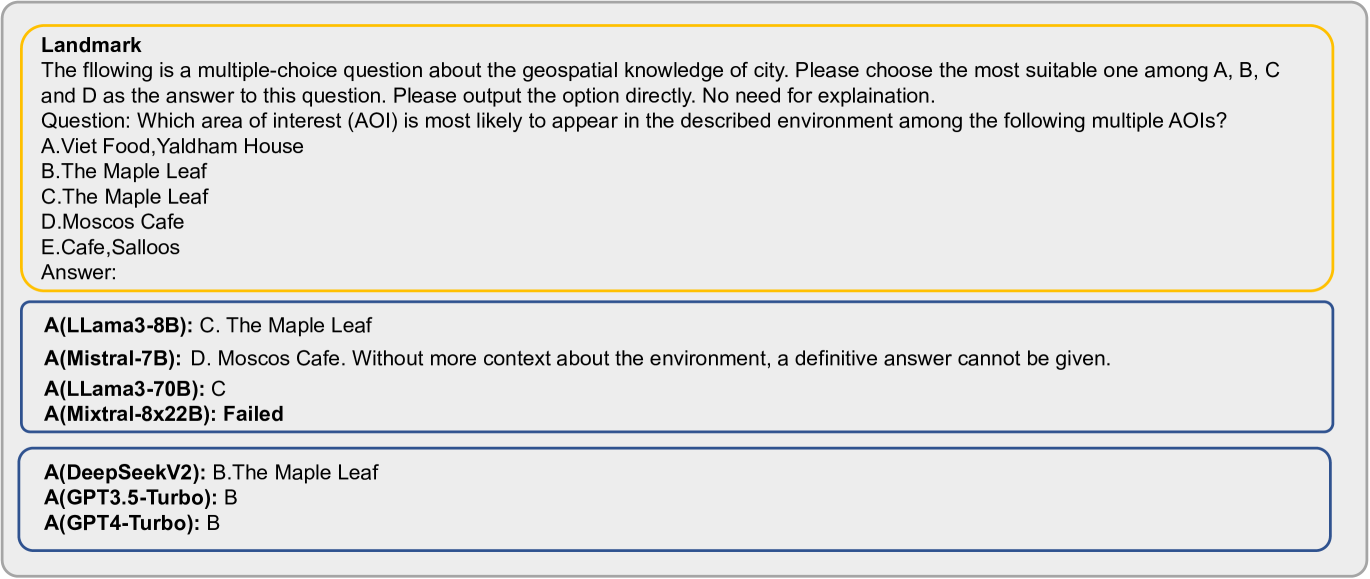
Task: Click the Answer: label in yellow box
Action: (79, 271)
